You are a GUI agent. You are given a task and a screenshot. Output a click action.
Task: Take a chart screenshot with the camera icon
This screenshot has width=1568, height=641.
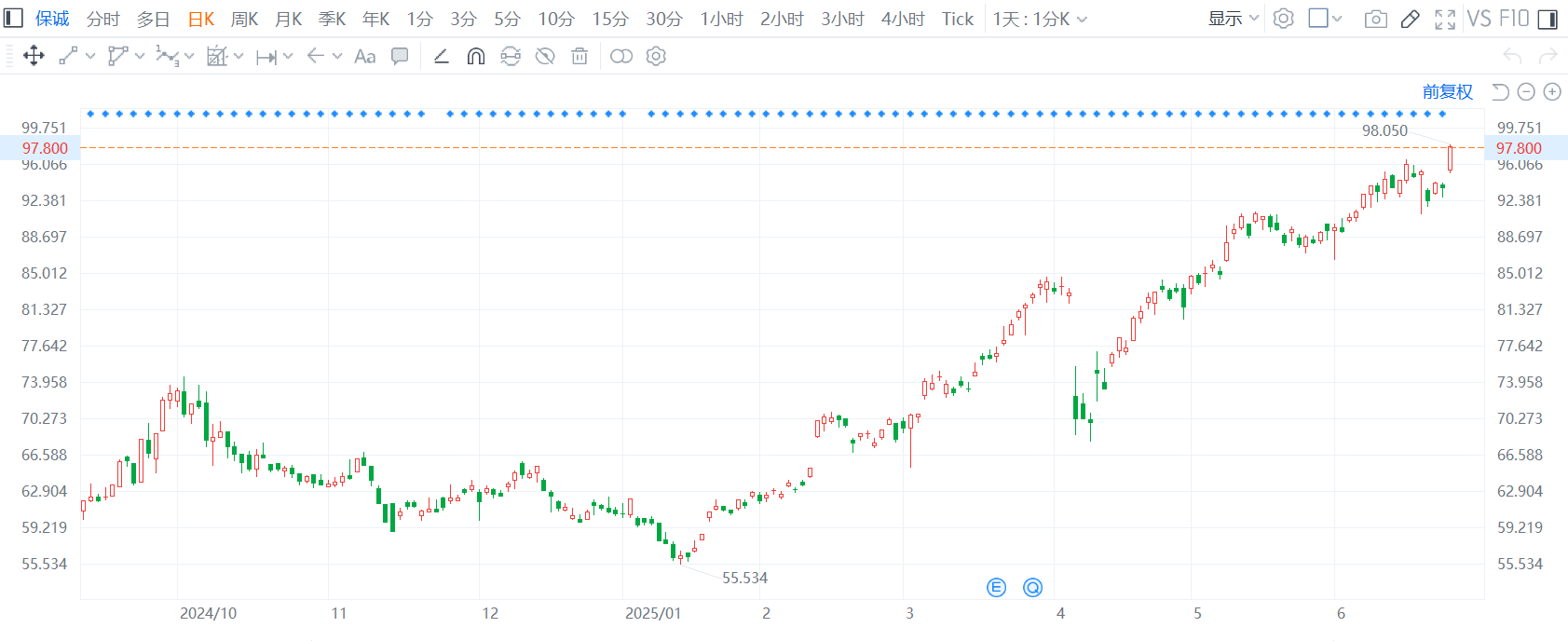[x=1375, y=19]
